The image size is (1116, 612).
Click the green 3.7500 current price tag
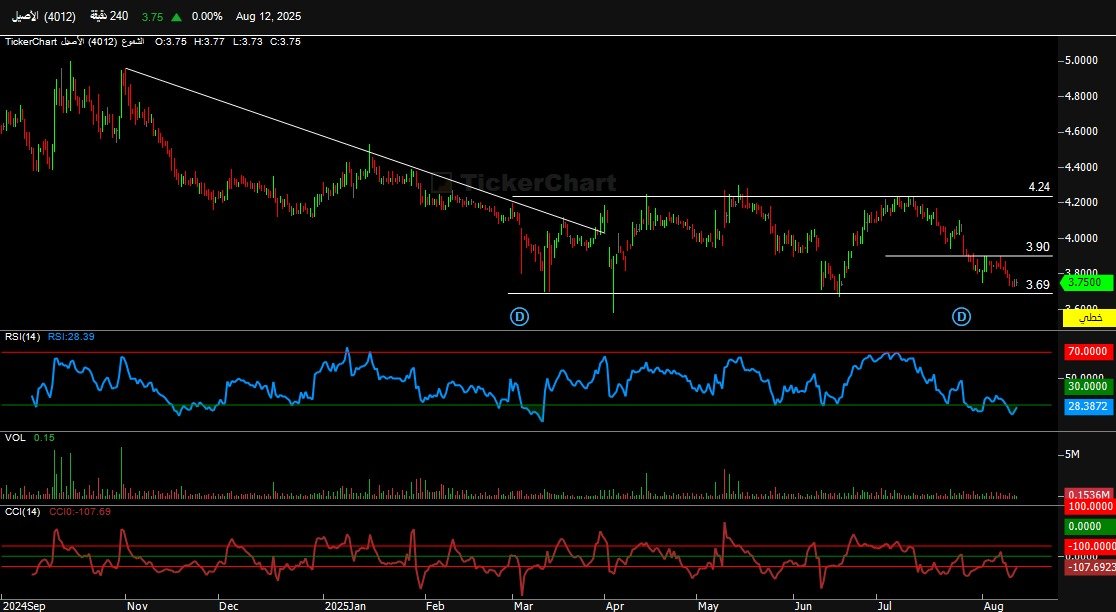pyautogui.click(x=1087, y=283)
